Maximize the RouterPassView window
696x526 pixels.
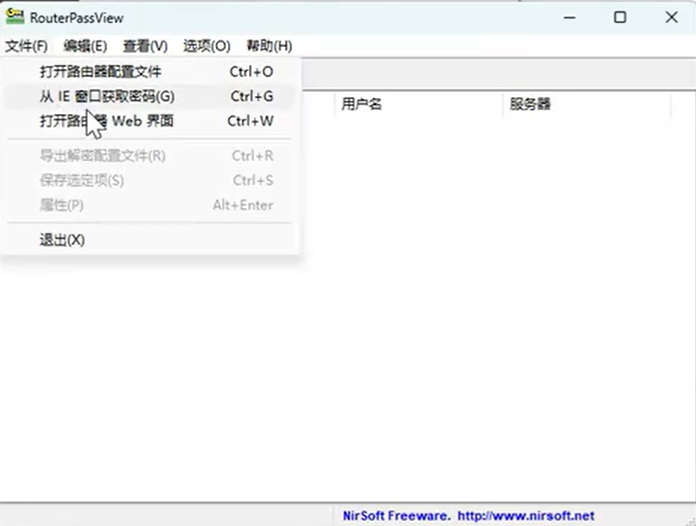point(620,18)
